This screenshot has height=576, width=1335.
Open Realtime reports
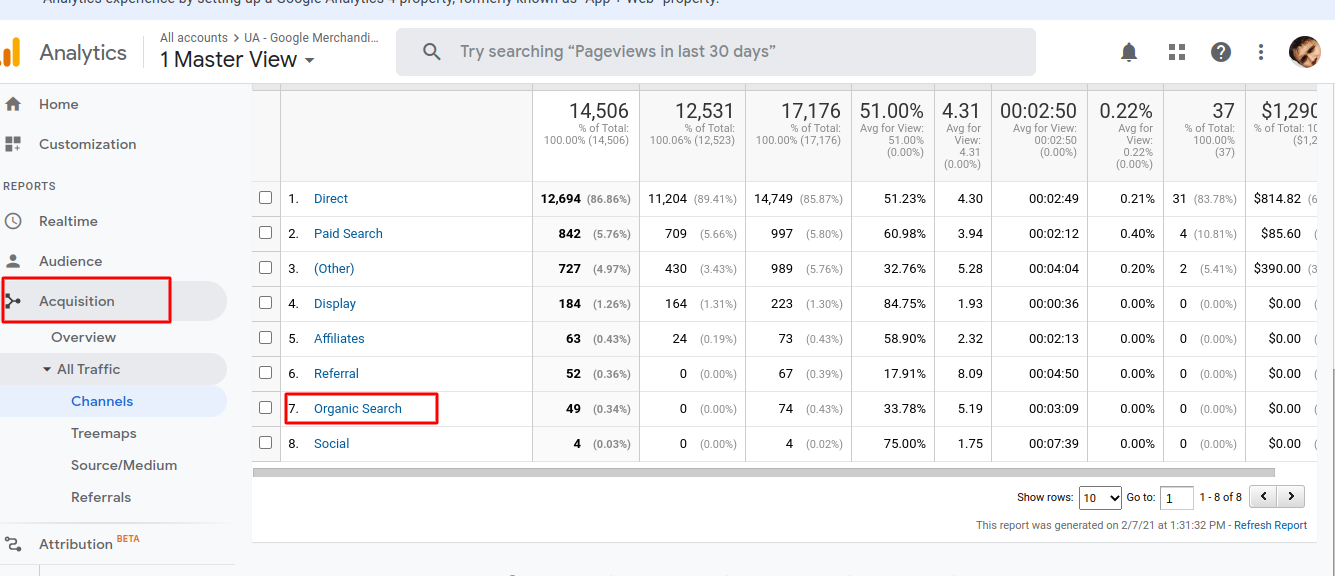[68, 221]
